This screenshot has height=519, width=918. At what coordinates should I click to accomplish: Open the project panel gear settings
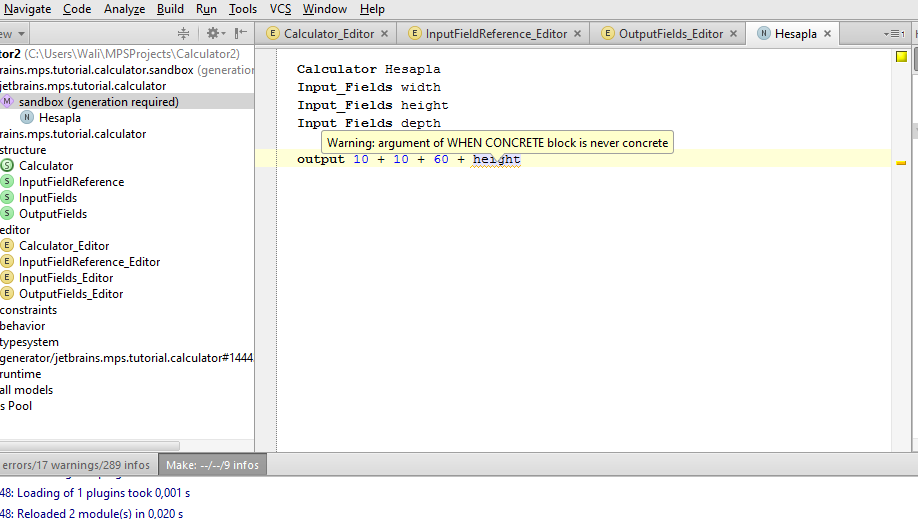tap(212, 33)
